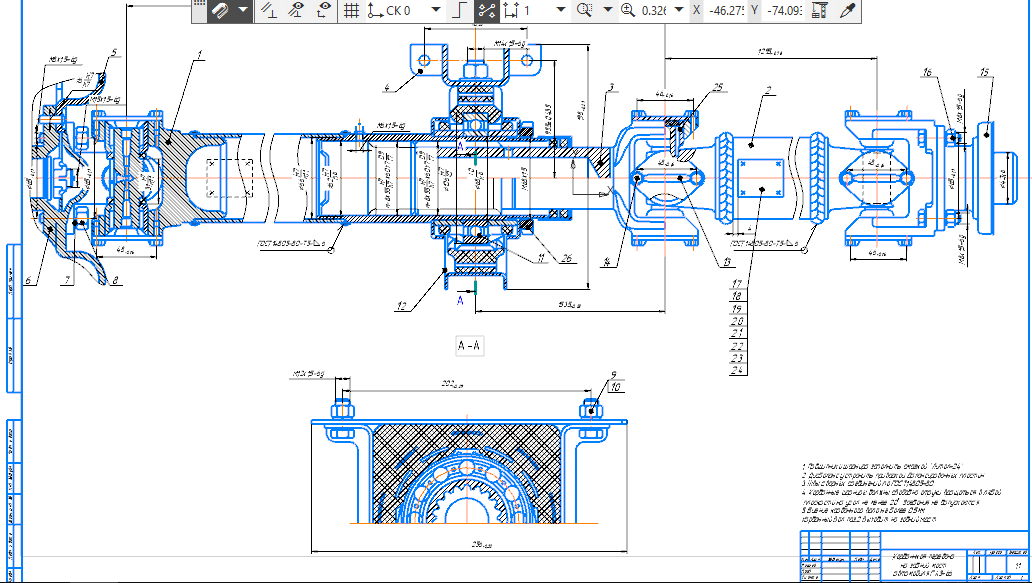Click the Y coordinate input field

pos(785,11)
